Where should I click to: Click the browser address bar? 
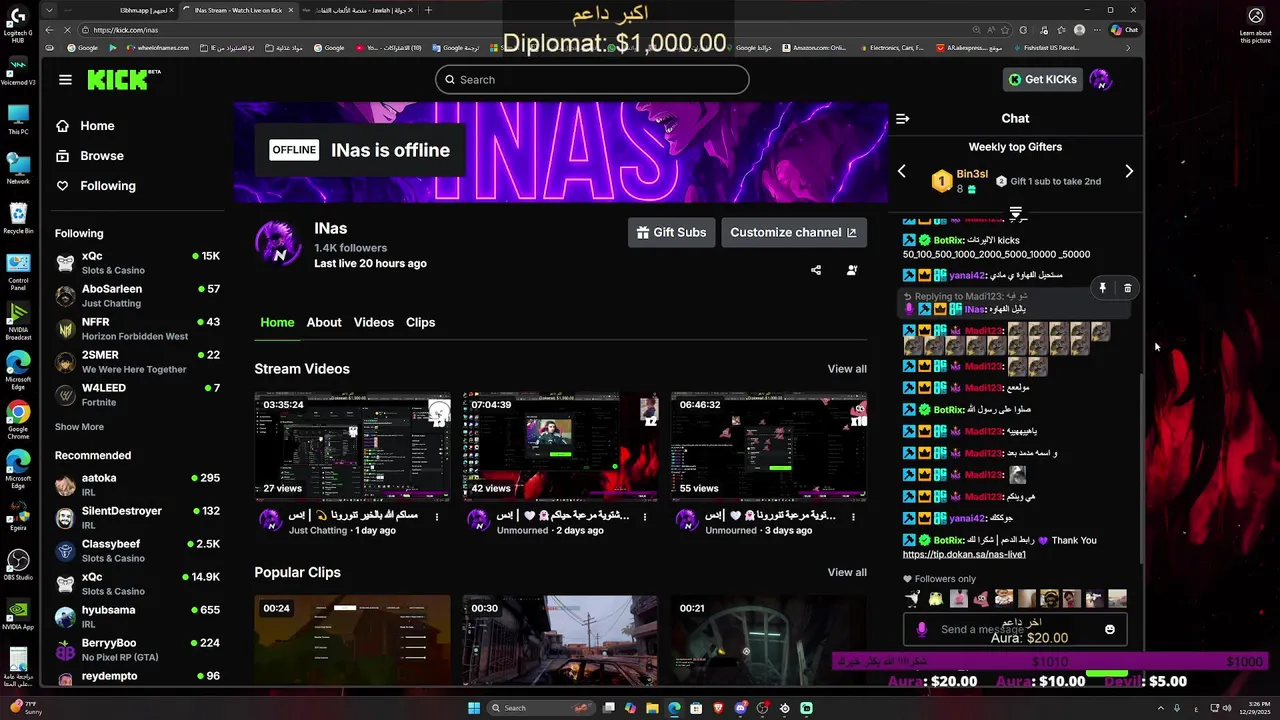pos(520,30)
